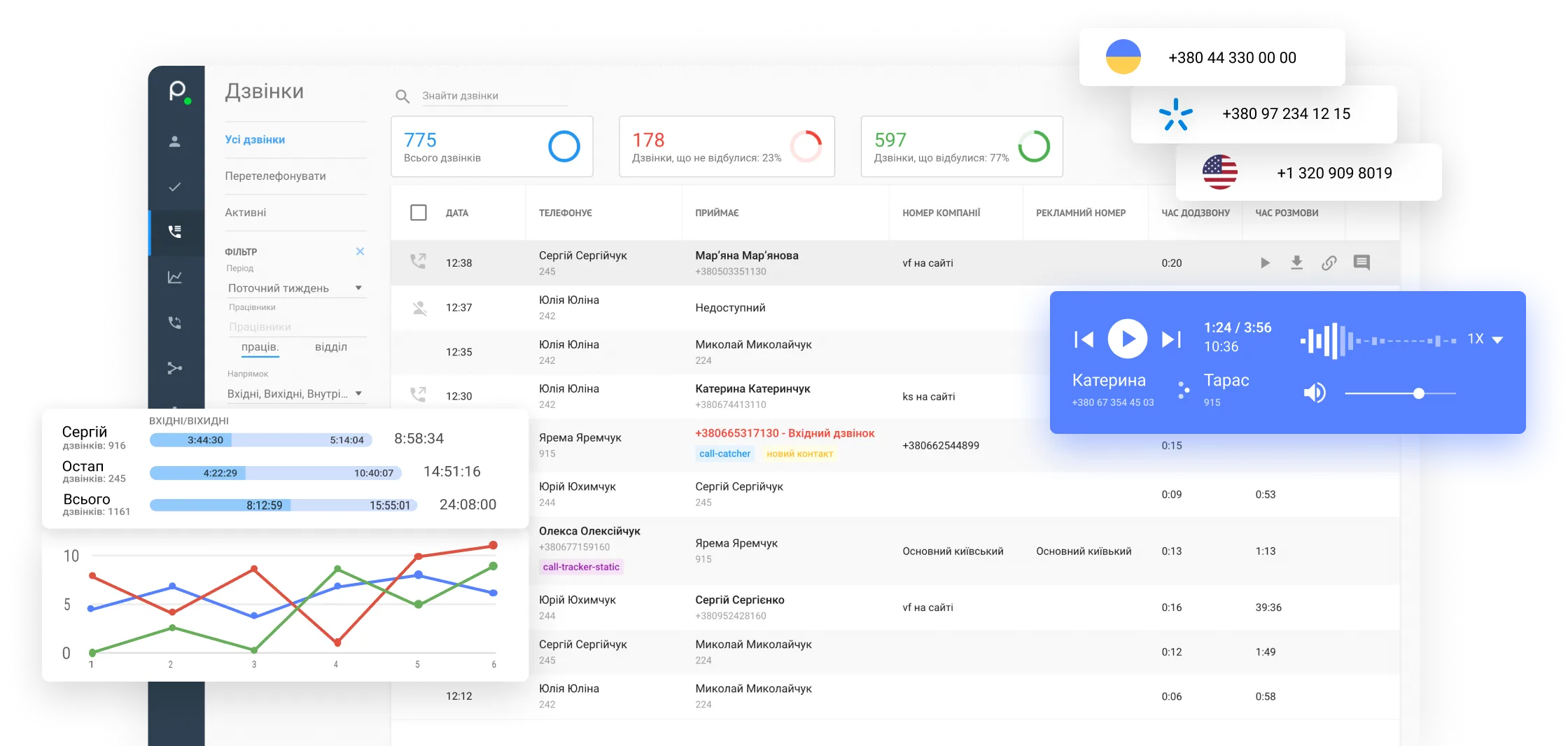
Task: Click the name 'Олекса Олексійчук'
Action: (x=589, y=531)
